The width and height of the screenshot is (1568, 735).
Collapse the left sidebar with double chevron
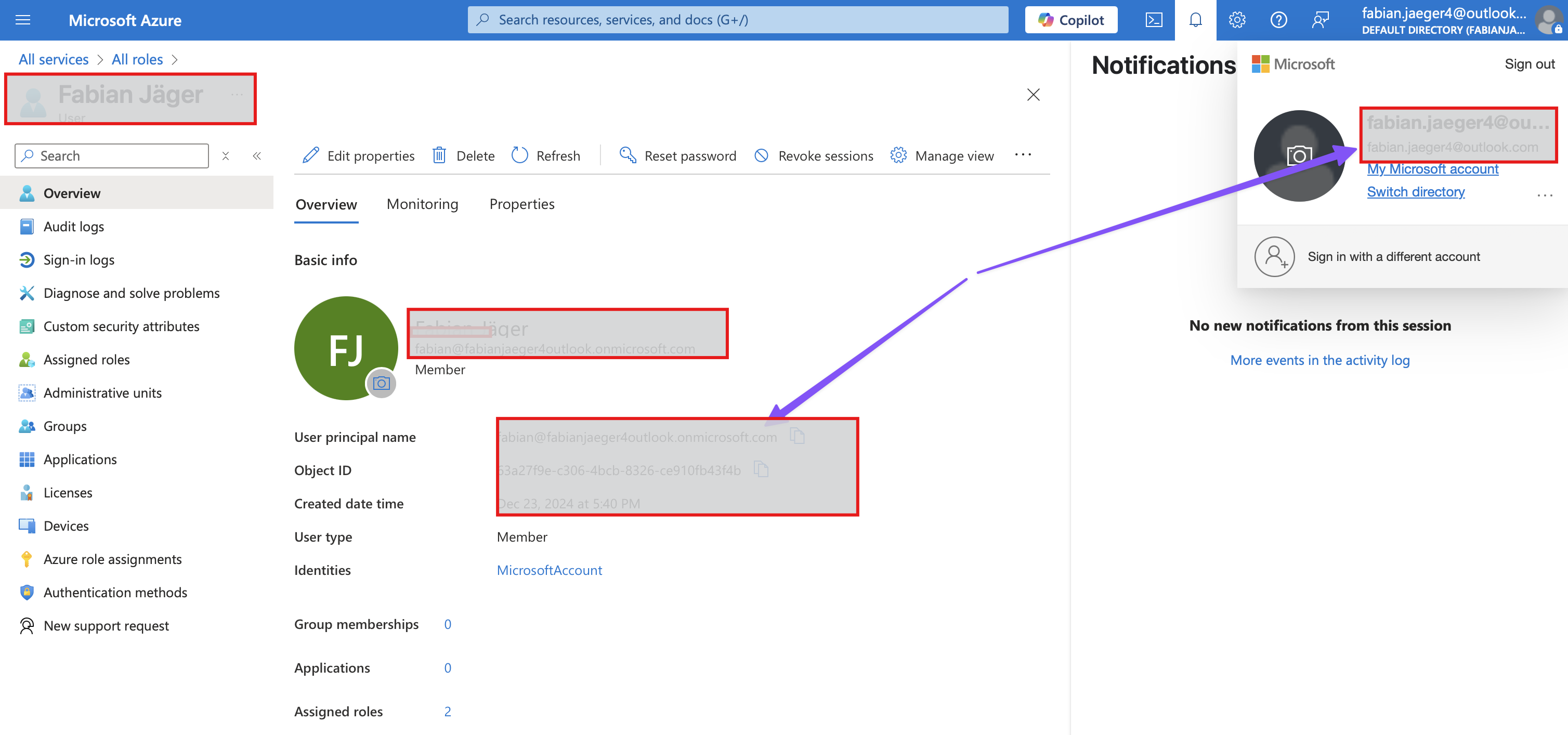pos(257,156)
